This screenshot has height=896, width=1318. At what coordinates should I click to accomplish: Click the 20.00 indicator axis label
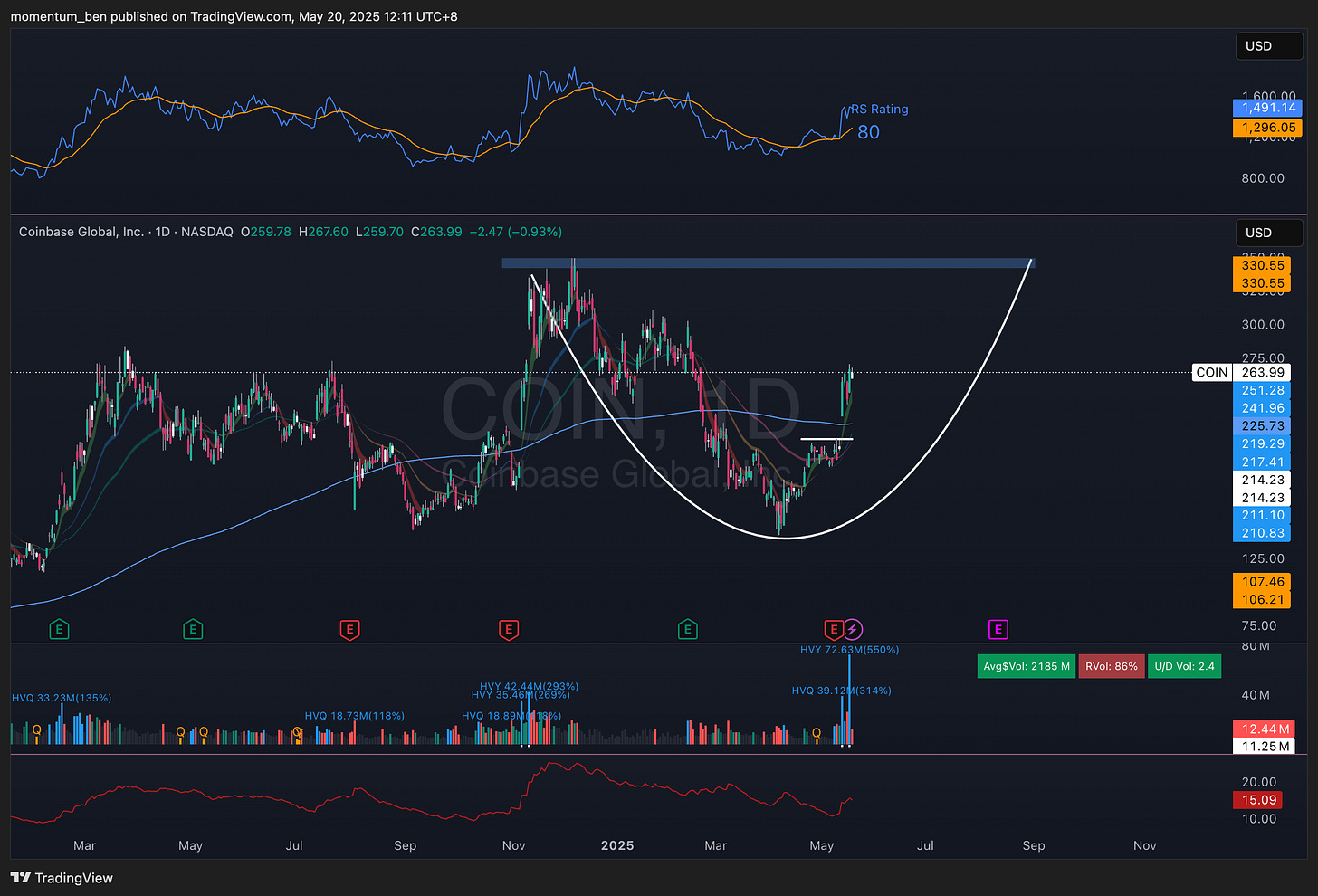pos(1259,782)
